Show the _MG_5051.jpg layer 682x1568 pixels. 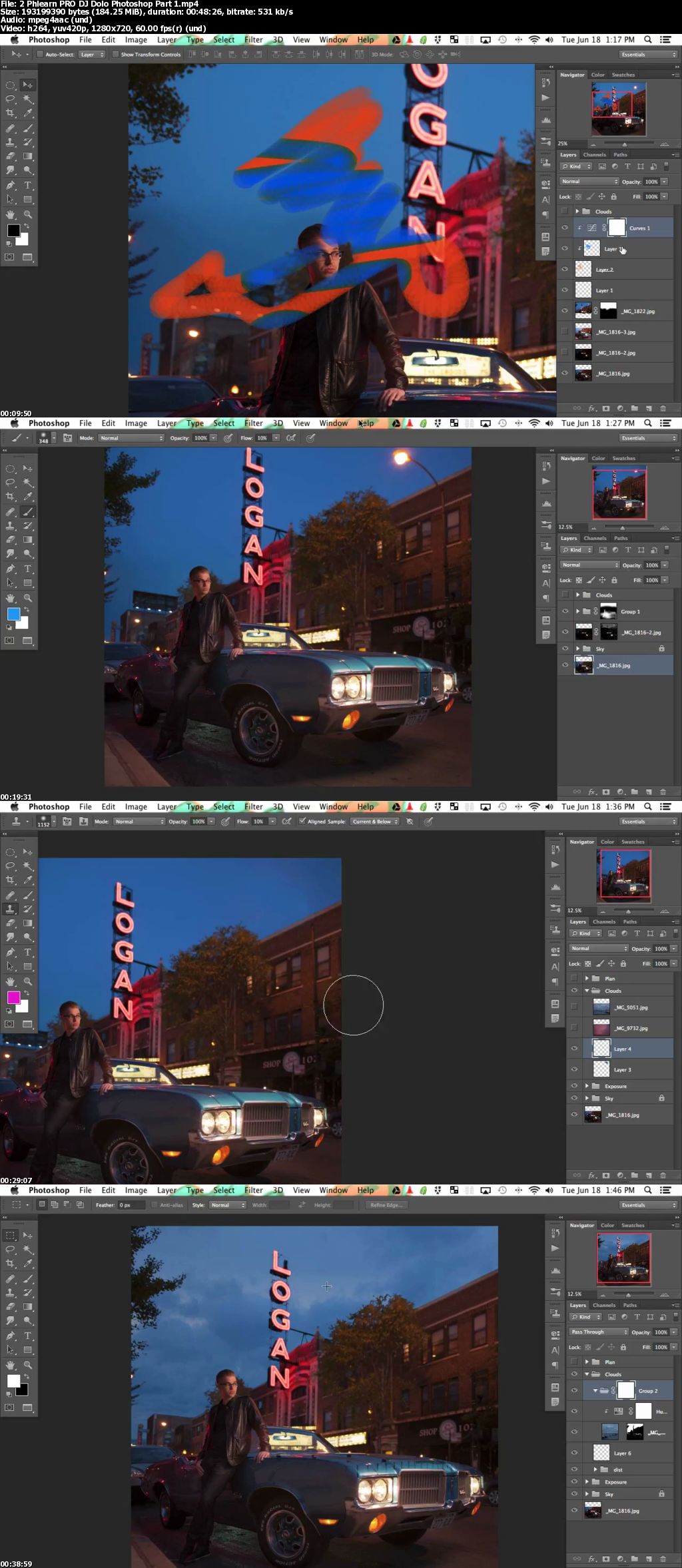[x=574, y=1007]
